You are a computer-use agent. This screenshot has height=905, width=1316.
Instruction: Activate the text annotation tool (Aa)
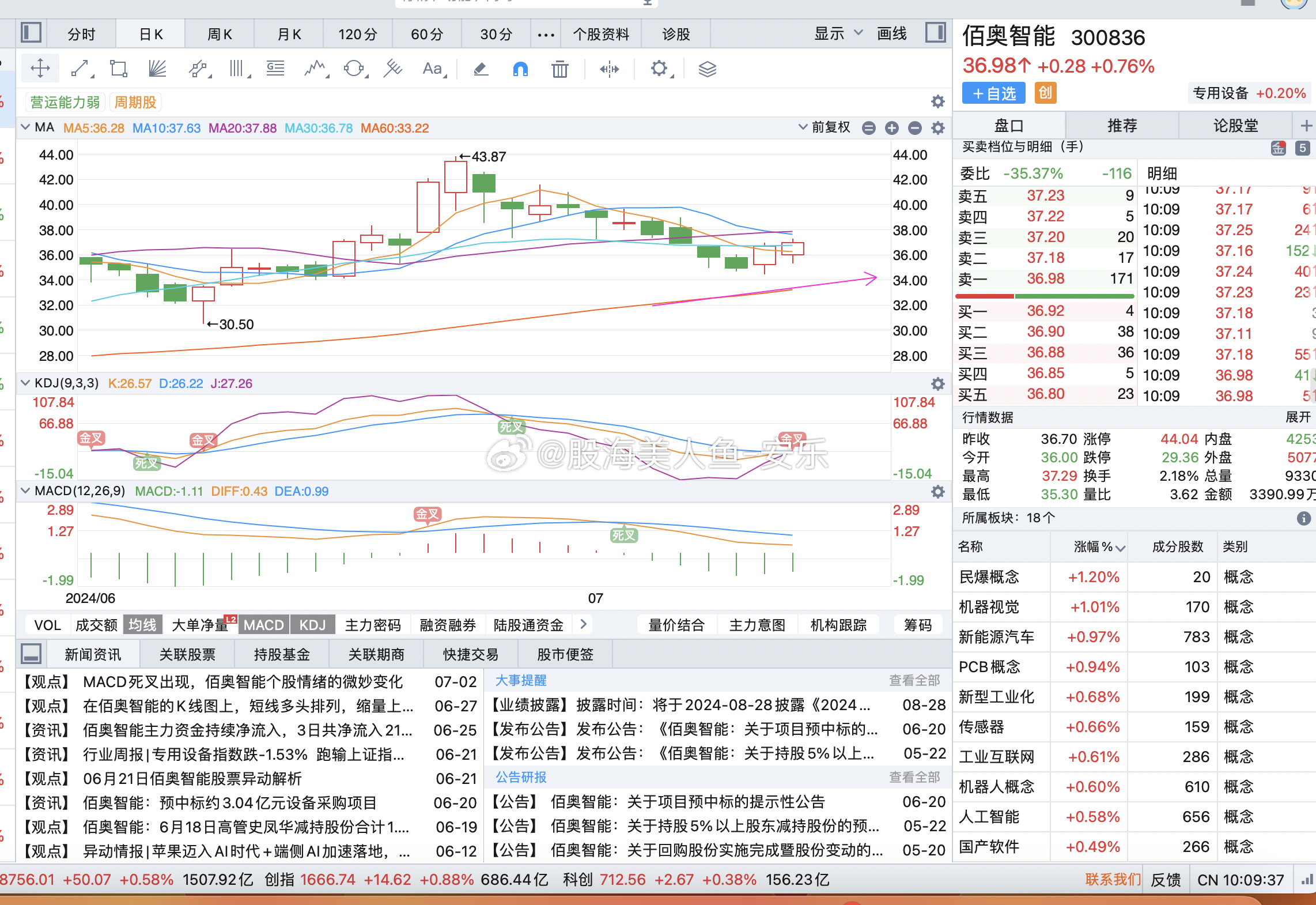[432, 69]
